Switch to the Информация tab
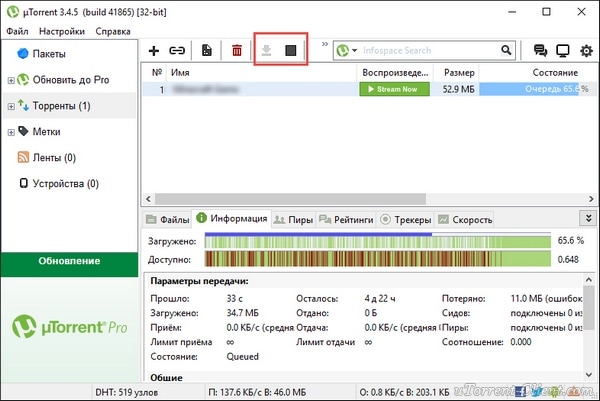The image size is (600, 401). coord(232,218)
